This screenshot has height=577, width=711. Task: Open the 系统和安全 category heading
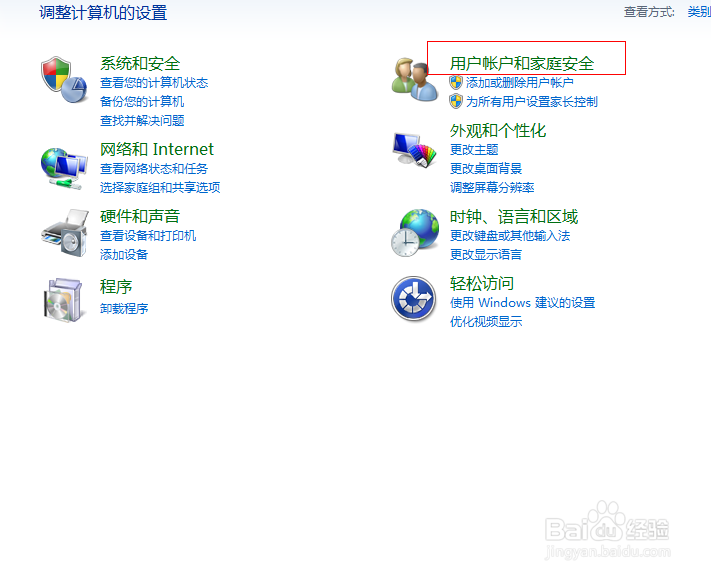(140, 64)
